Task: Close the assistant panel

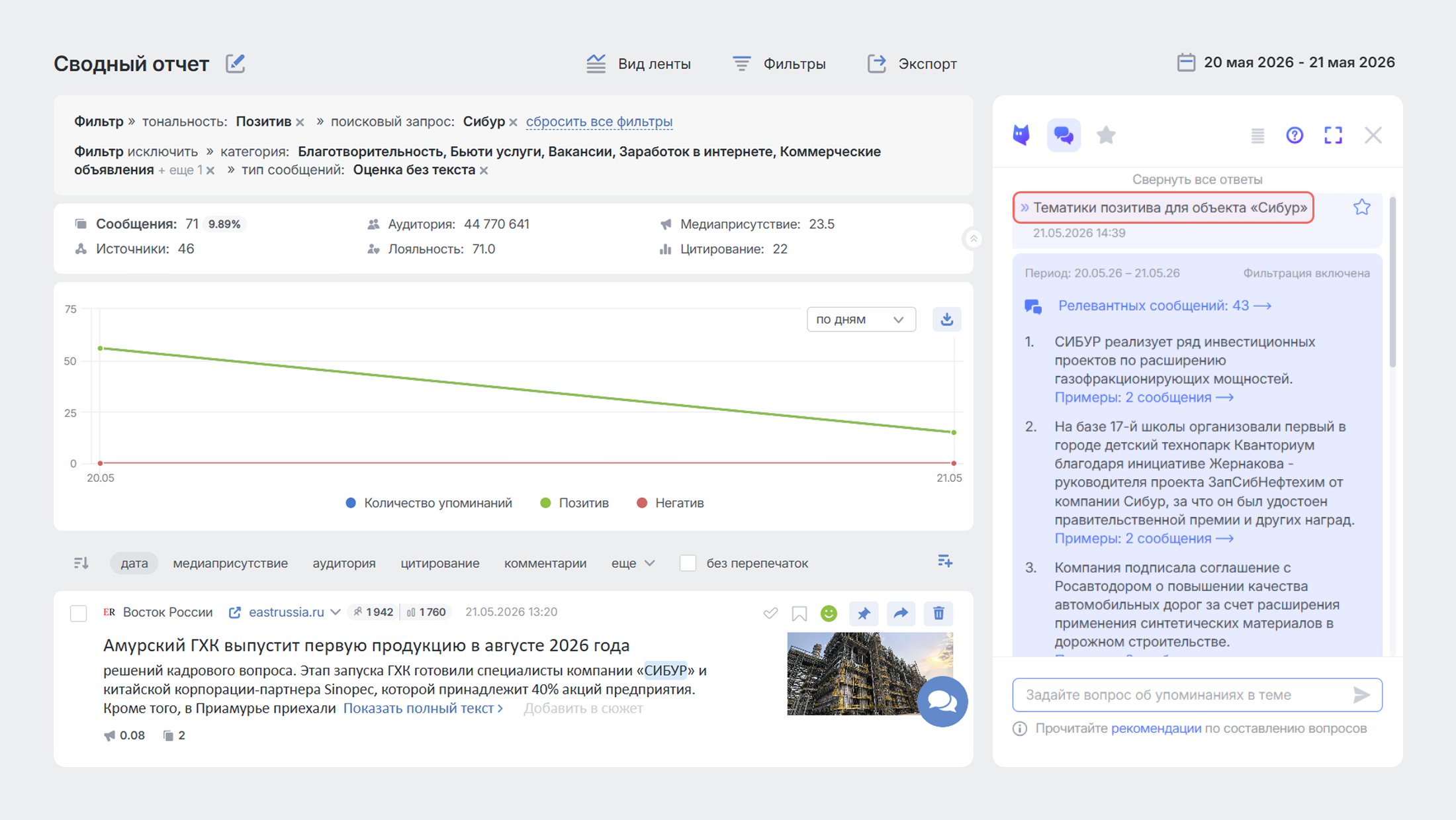Action: pyautogui.click(x=1373, y=135)
